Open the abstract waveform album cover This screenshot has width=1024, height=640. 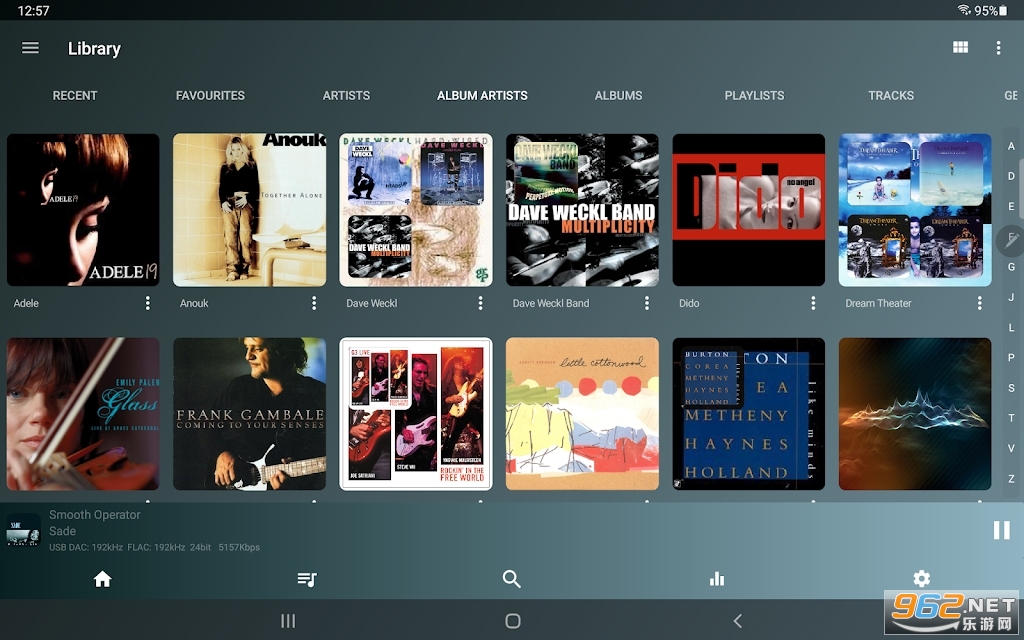point(915,413)
